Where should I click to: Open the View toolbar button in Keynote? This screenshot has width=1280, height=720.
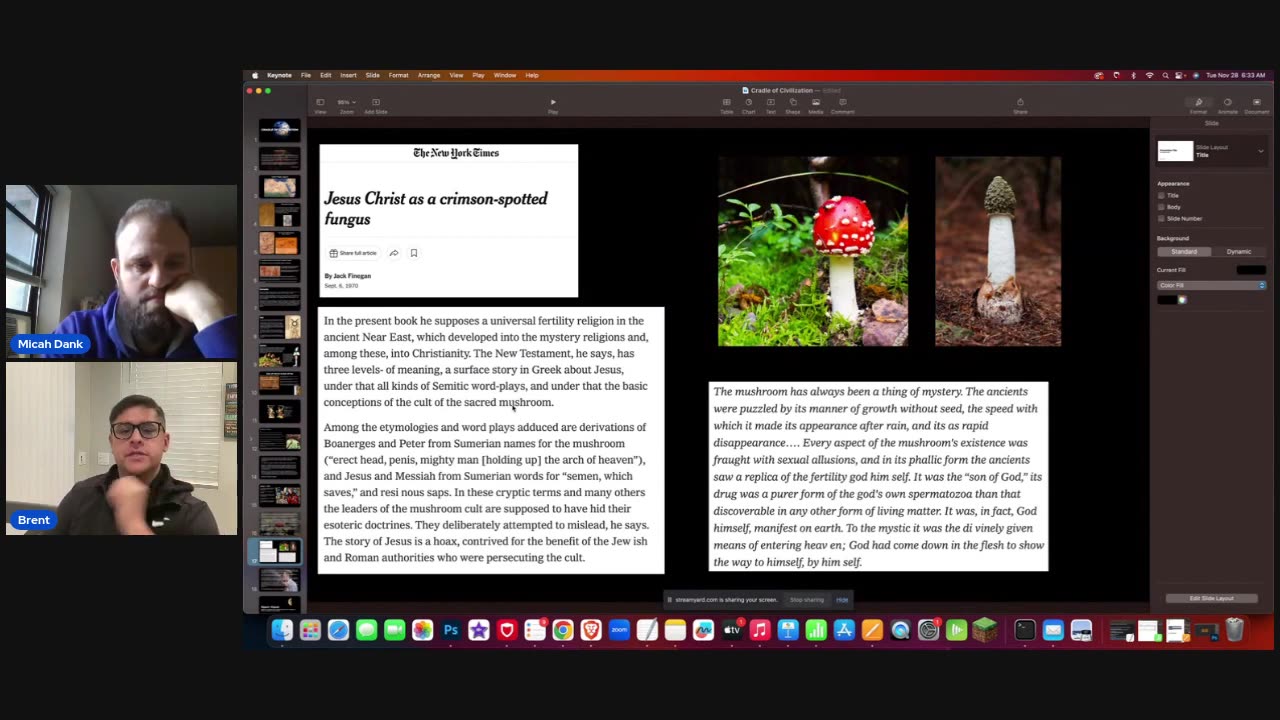(320, 105)
